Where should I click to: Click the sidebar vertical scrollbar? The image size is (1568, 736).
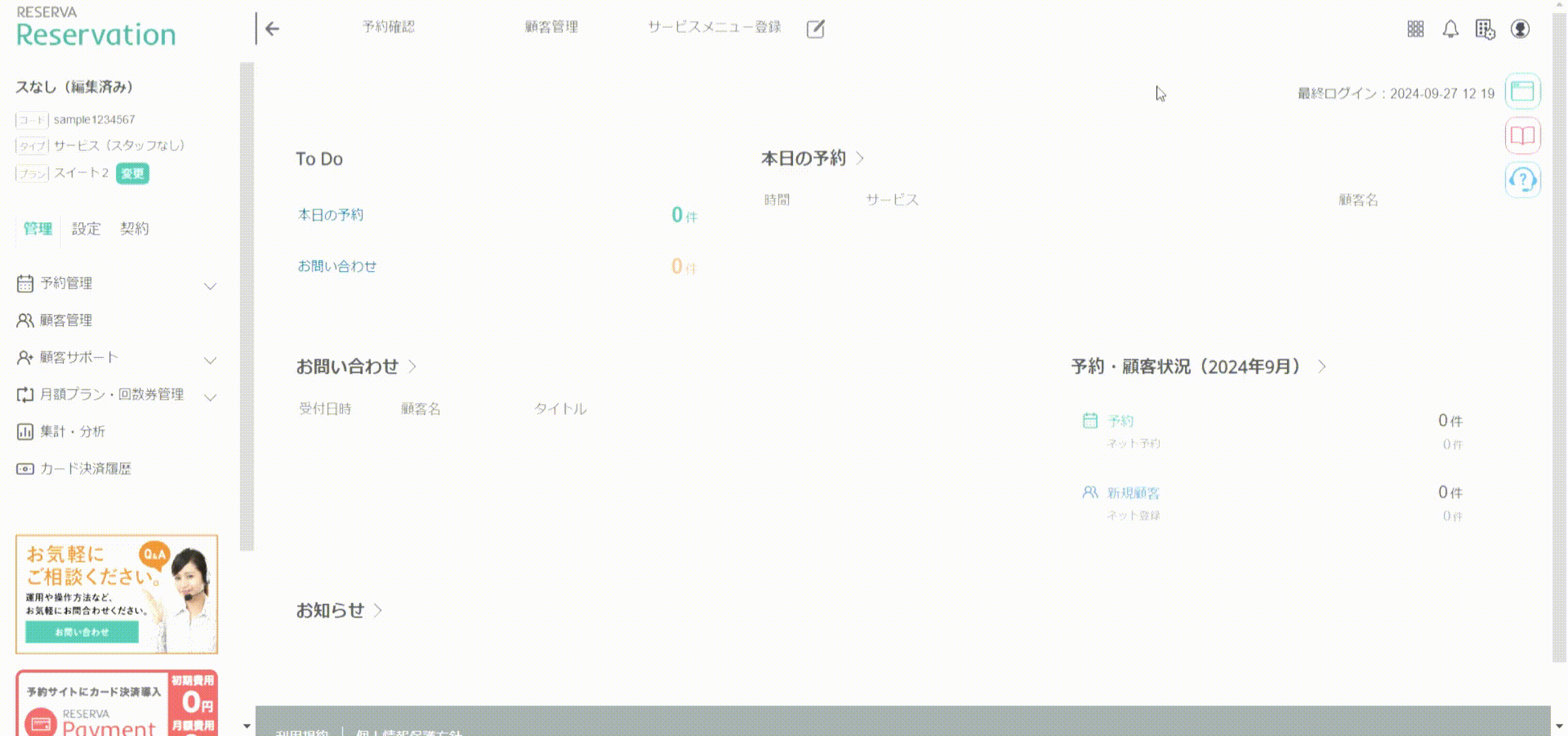pos(247,307)
